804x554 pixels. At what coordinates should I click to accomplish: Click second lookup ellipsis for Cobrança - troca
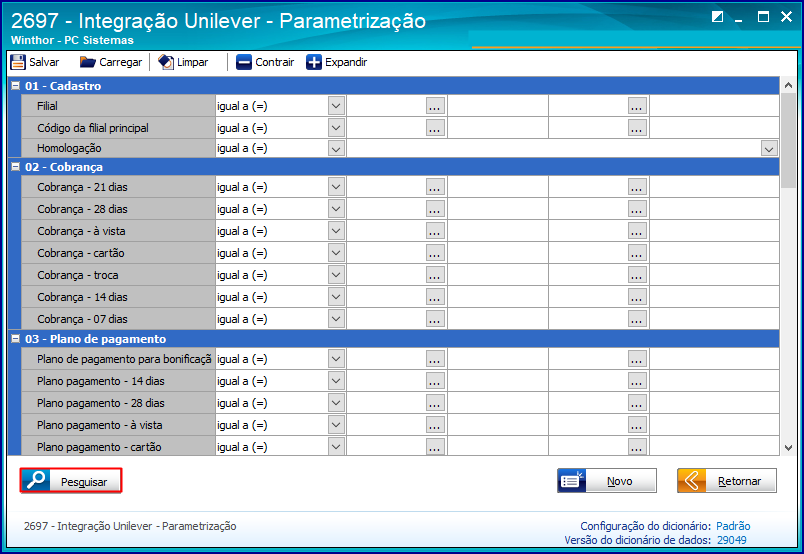[637, 275]
